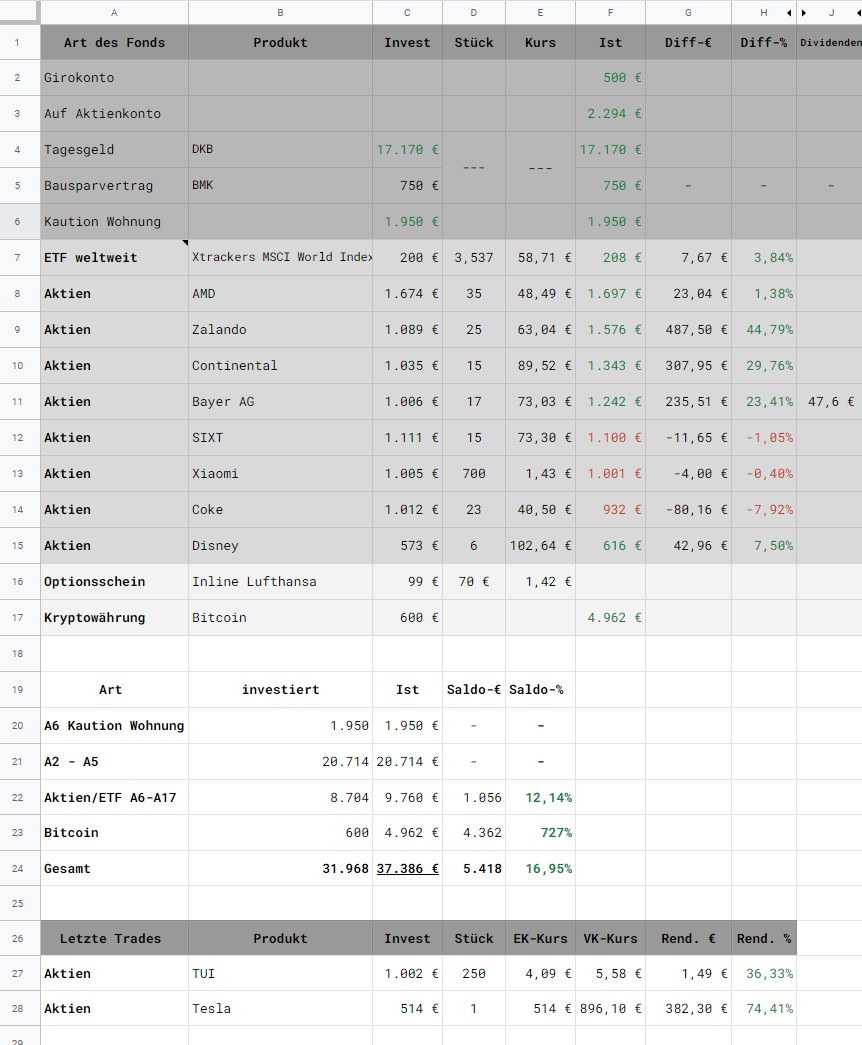Click the select-all corner box of the sheet
862x1045 pixels.
click(20, 12)
